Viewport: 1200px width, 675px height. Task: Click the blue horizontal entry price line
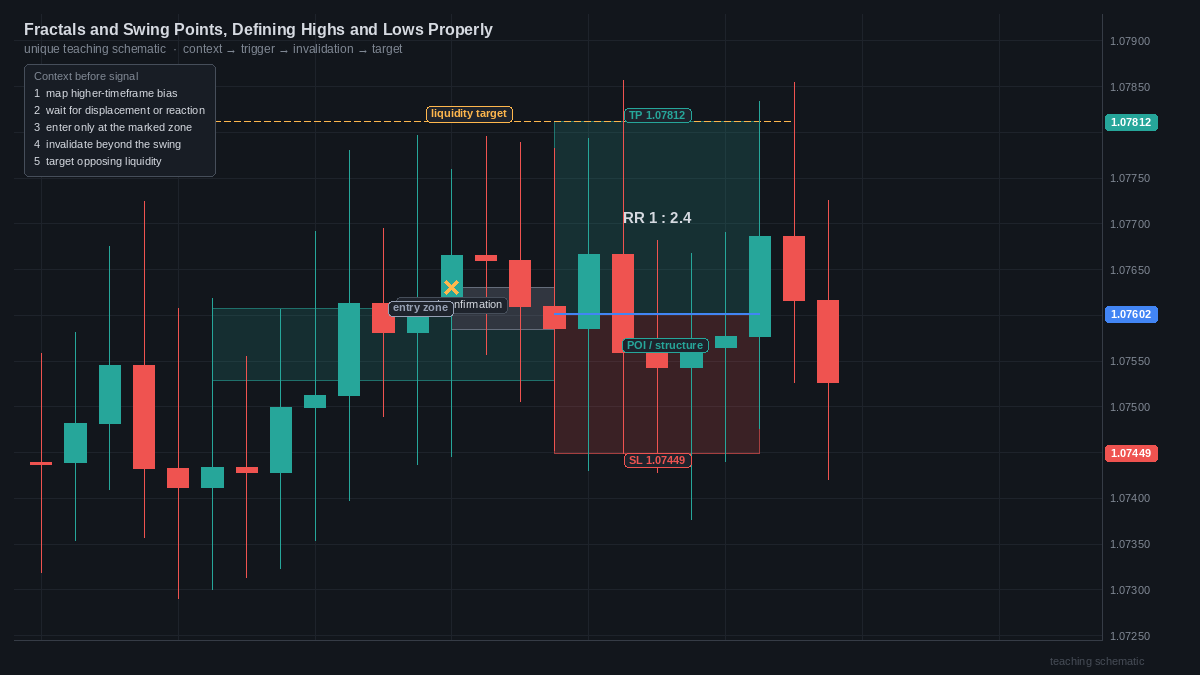[657, 314]
